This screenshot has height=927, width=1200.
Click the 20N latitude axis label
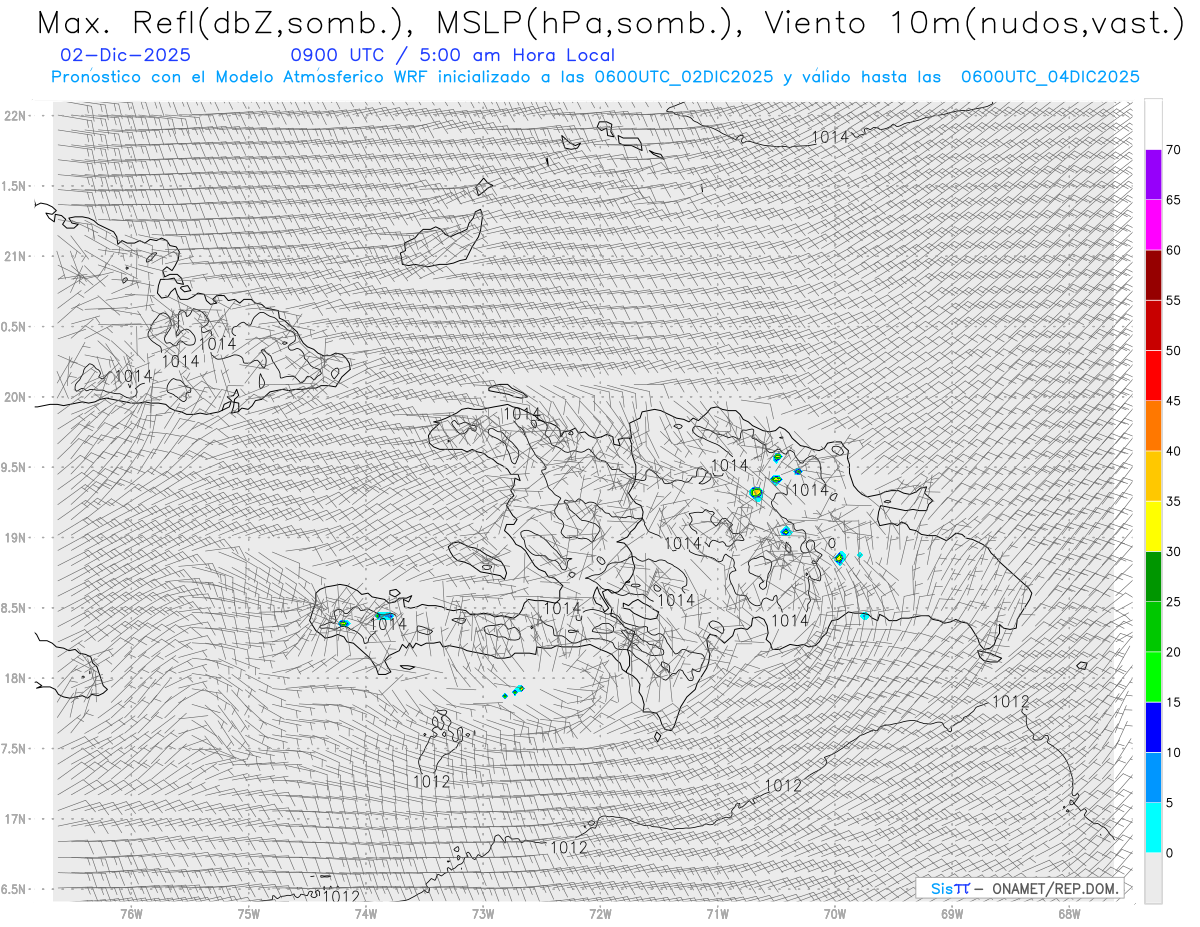coord(16,397)
